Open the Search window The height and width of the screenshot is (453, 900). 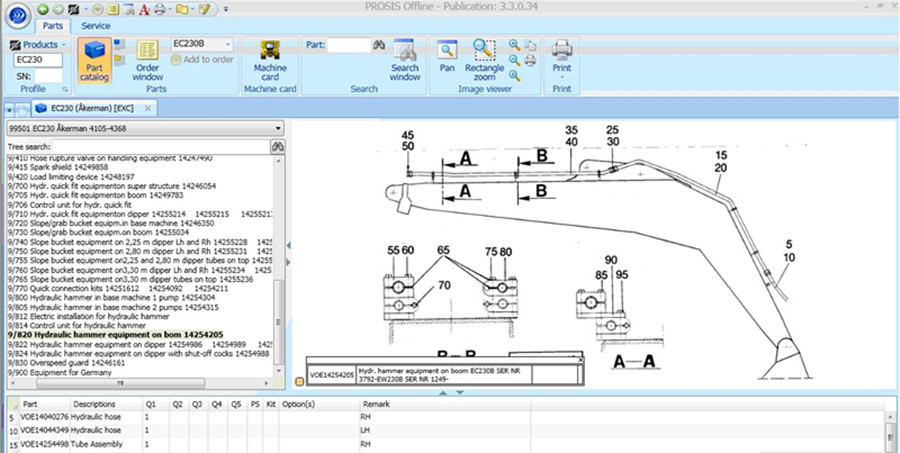point(405,60)
